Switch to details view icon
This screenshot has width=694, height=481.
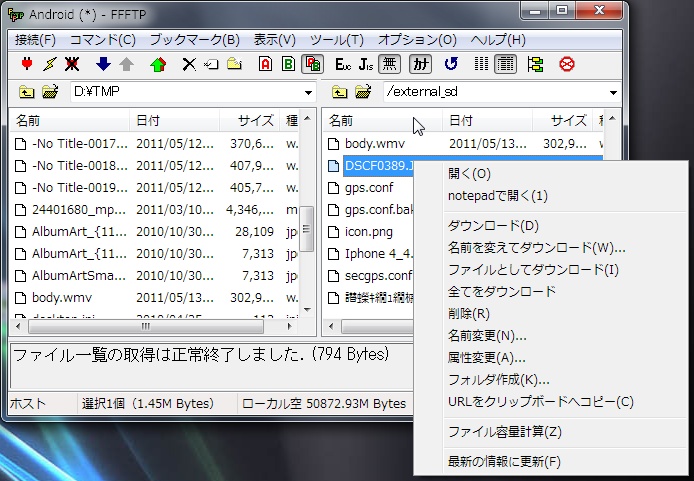coord(505,64)
